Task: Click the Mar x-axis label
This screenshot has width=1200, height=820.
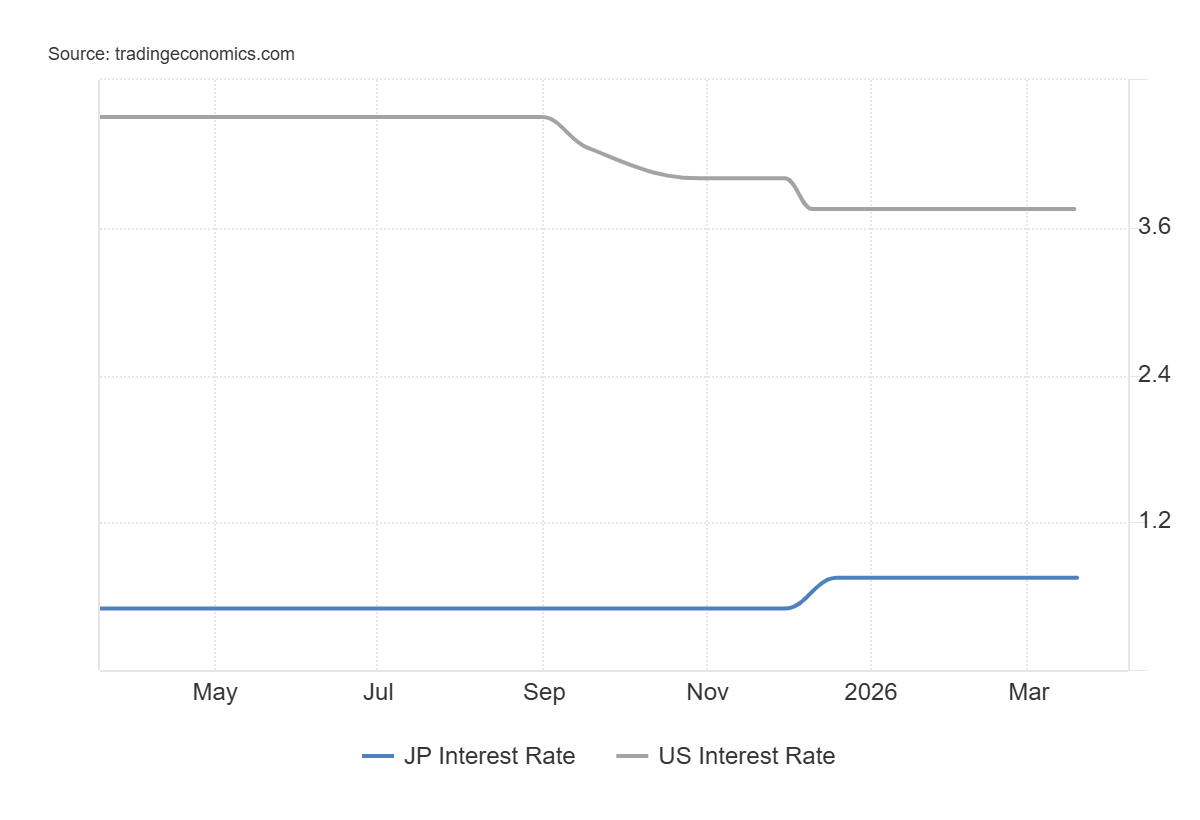Action: pyautogui.click(x=1028, y=692)
